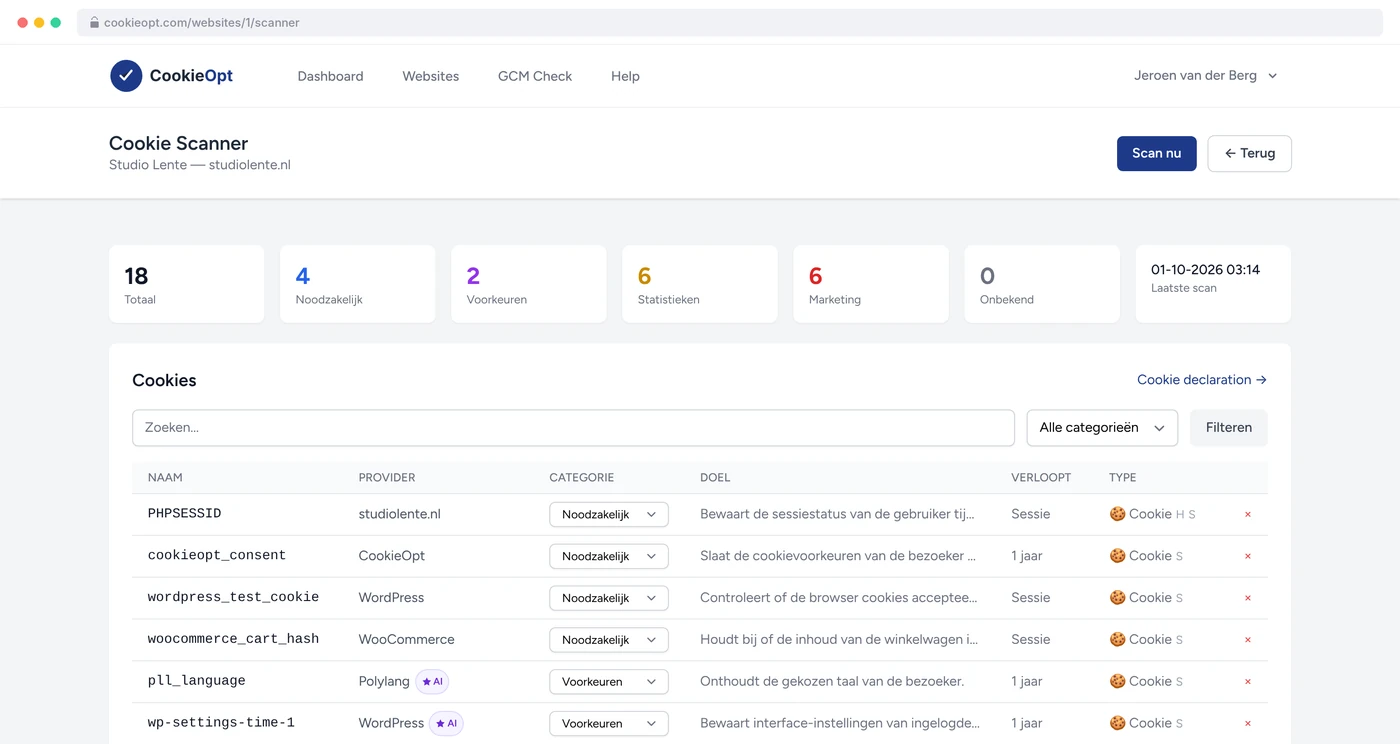This screenshot has width=1400, height=744.
Task: Click the Laatste scan date card
Action: (x=1213, y=284)
